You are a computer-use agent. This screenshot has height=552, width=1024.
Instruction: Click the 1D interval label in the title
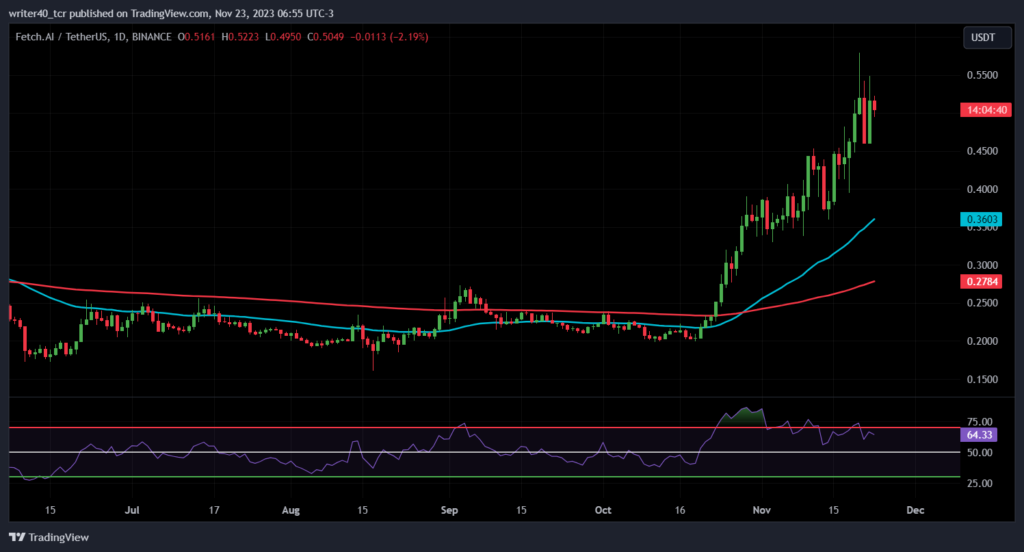pyautogui.click(x=120, y=37)
